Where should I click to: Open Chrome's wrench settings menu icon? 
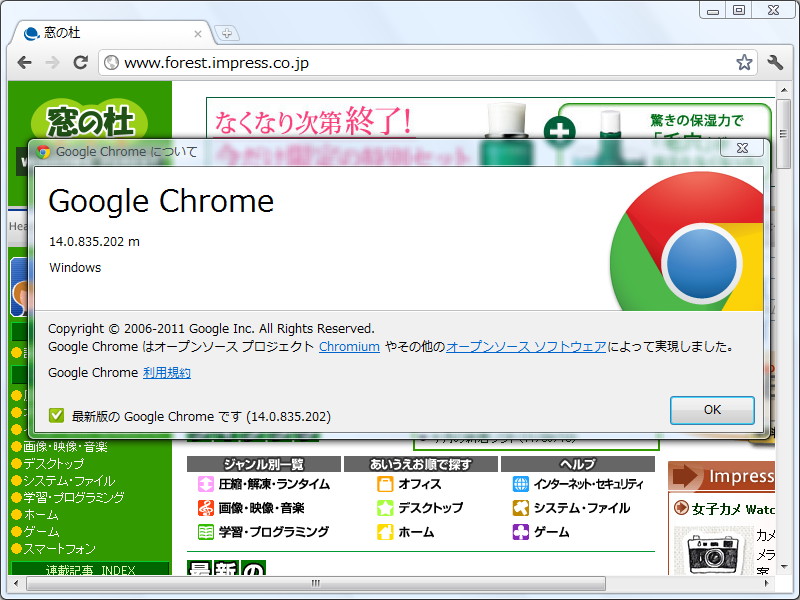(x=775, y=62)
